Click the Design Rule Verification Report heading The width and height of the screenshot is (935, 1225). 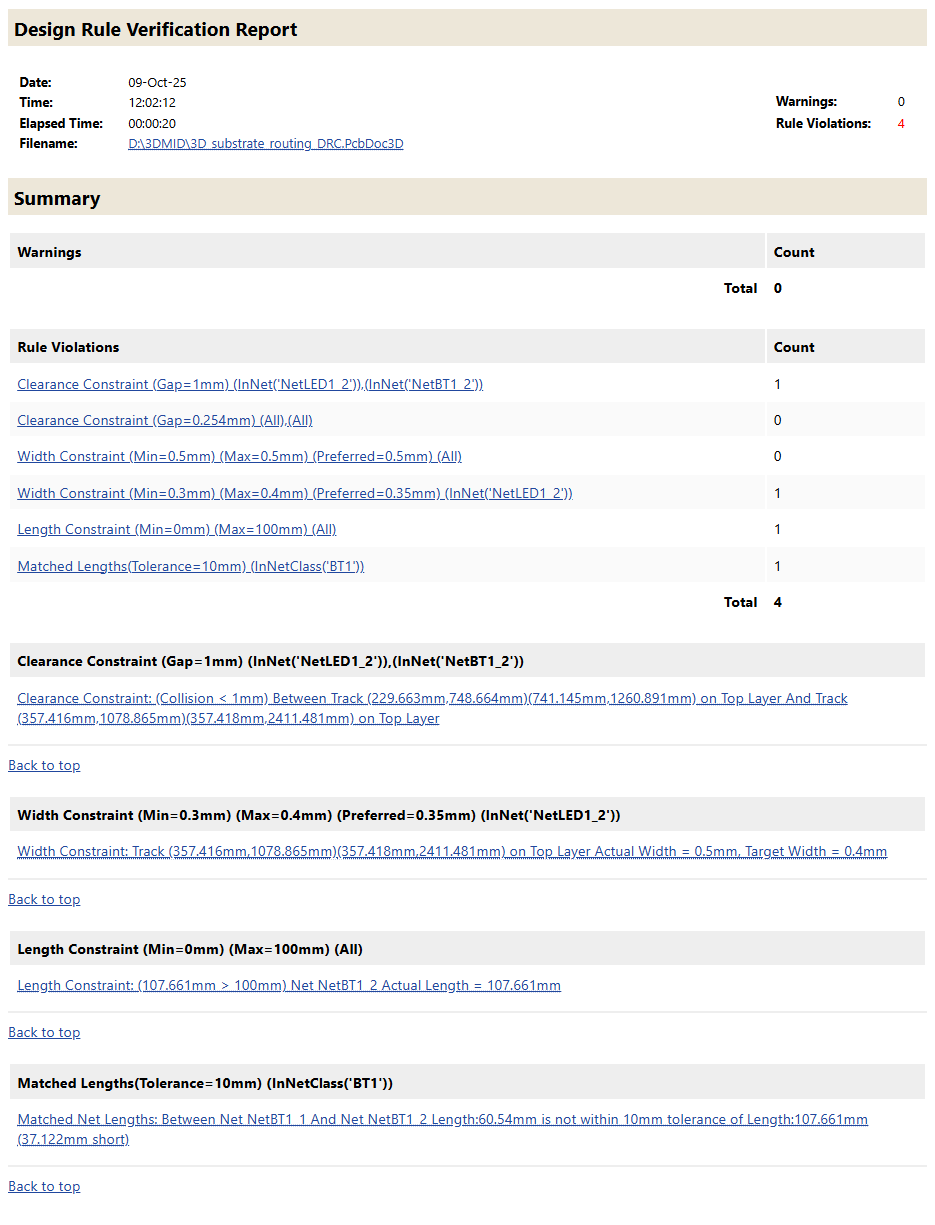(x=155, y=30)
